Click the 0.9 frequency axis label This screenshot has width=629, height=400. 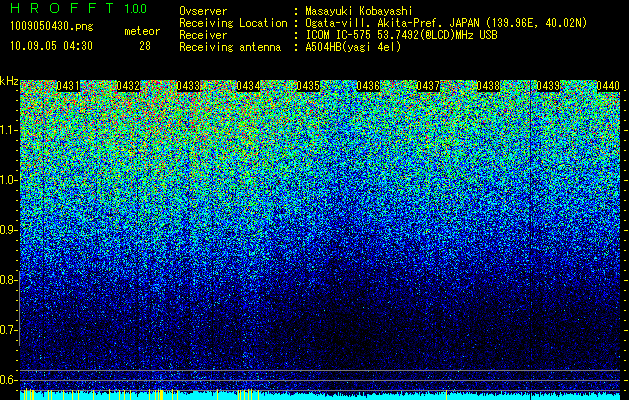pos(8,230)
